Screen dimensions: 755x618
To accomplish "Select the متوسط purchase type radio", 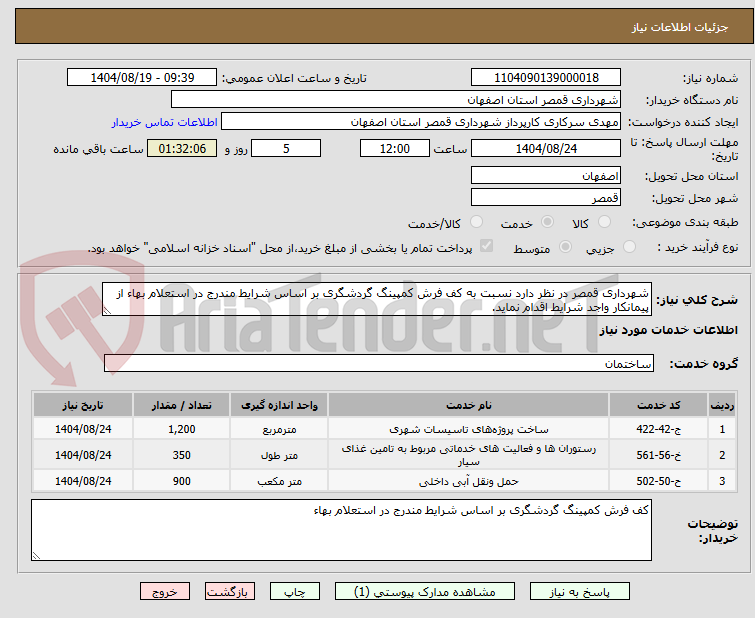I will tap(565, 247).
